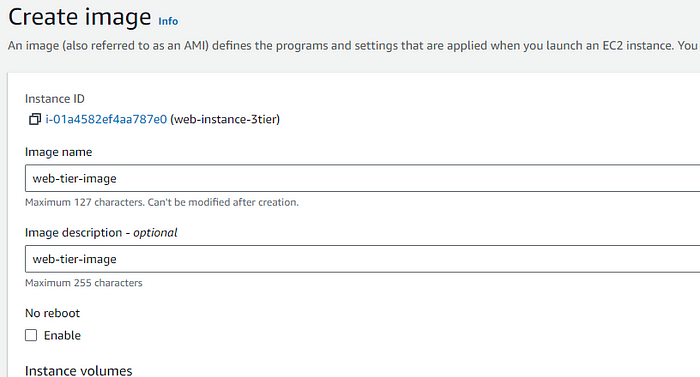This screenshot has width=700, height=377.
Task: Click the Instance ID label
Action: pyautogui.click(x=54, y=99)
